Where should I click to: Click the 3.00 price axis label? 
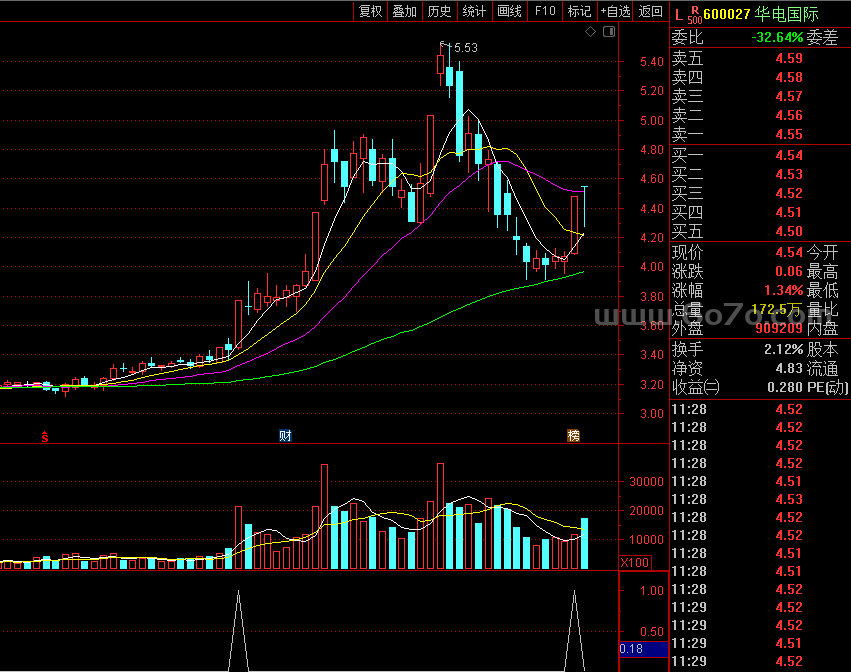click(x=651, y=414)
